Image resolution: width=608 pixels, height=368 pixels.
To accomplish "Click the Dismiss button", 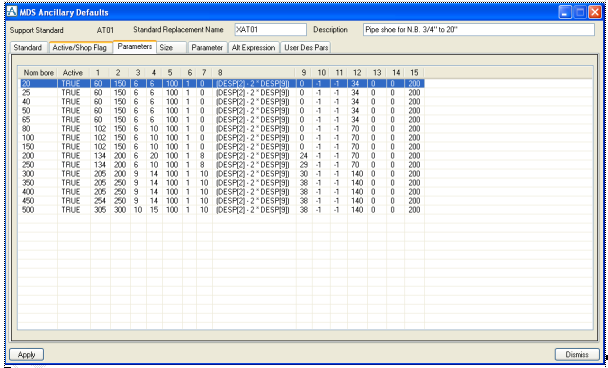I will pyautogui.click(x=577, y=354).
